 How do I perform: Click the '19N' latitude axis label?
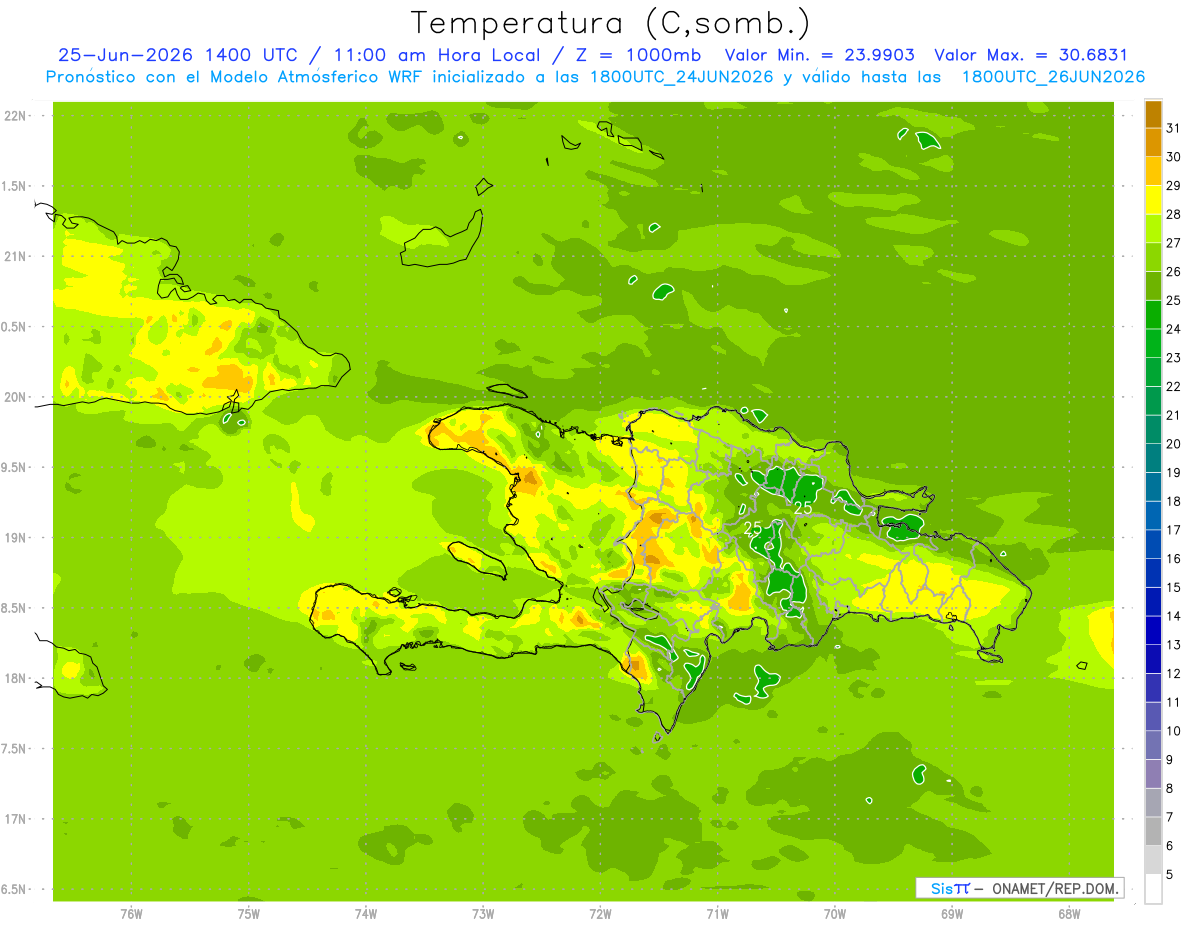pyautogui.click(x=17, y=537)
